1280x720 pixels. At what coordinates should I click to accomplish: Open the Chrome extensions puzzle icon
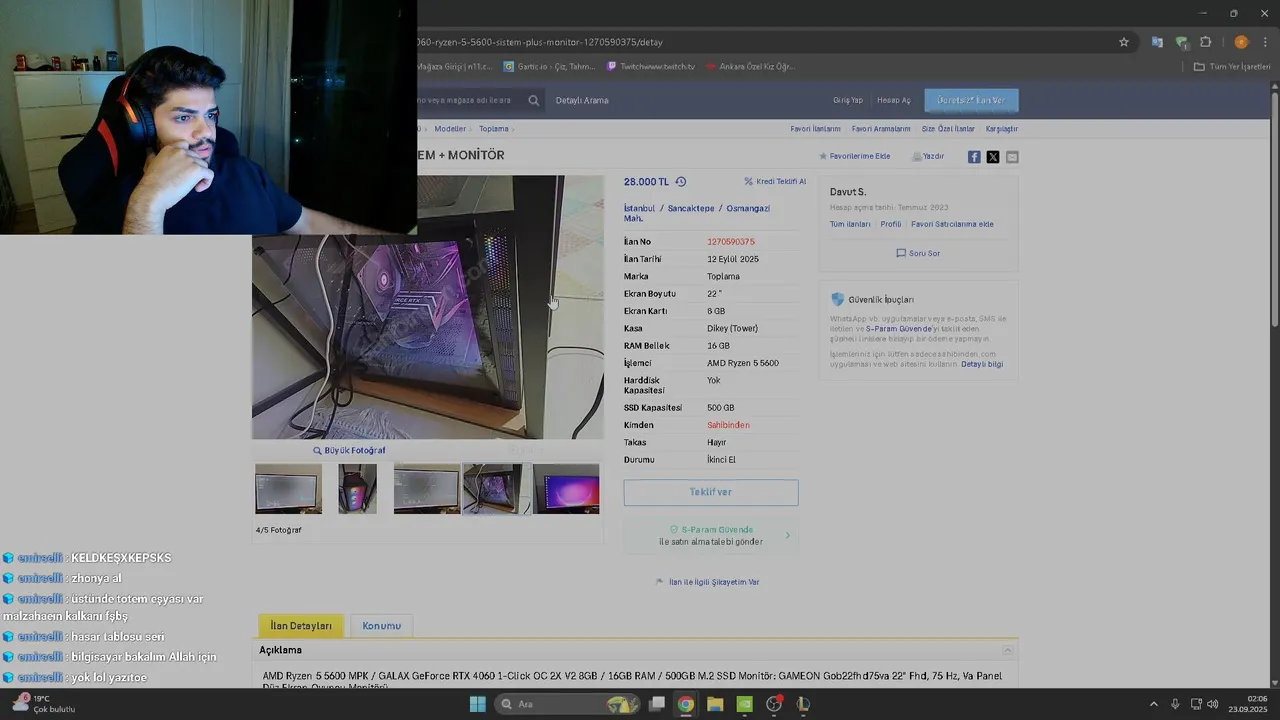tap(1205, 42)
